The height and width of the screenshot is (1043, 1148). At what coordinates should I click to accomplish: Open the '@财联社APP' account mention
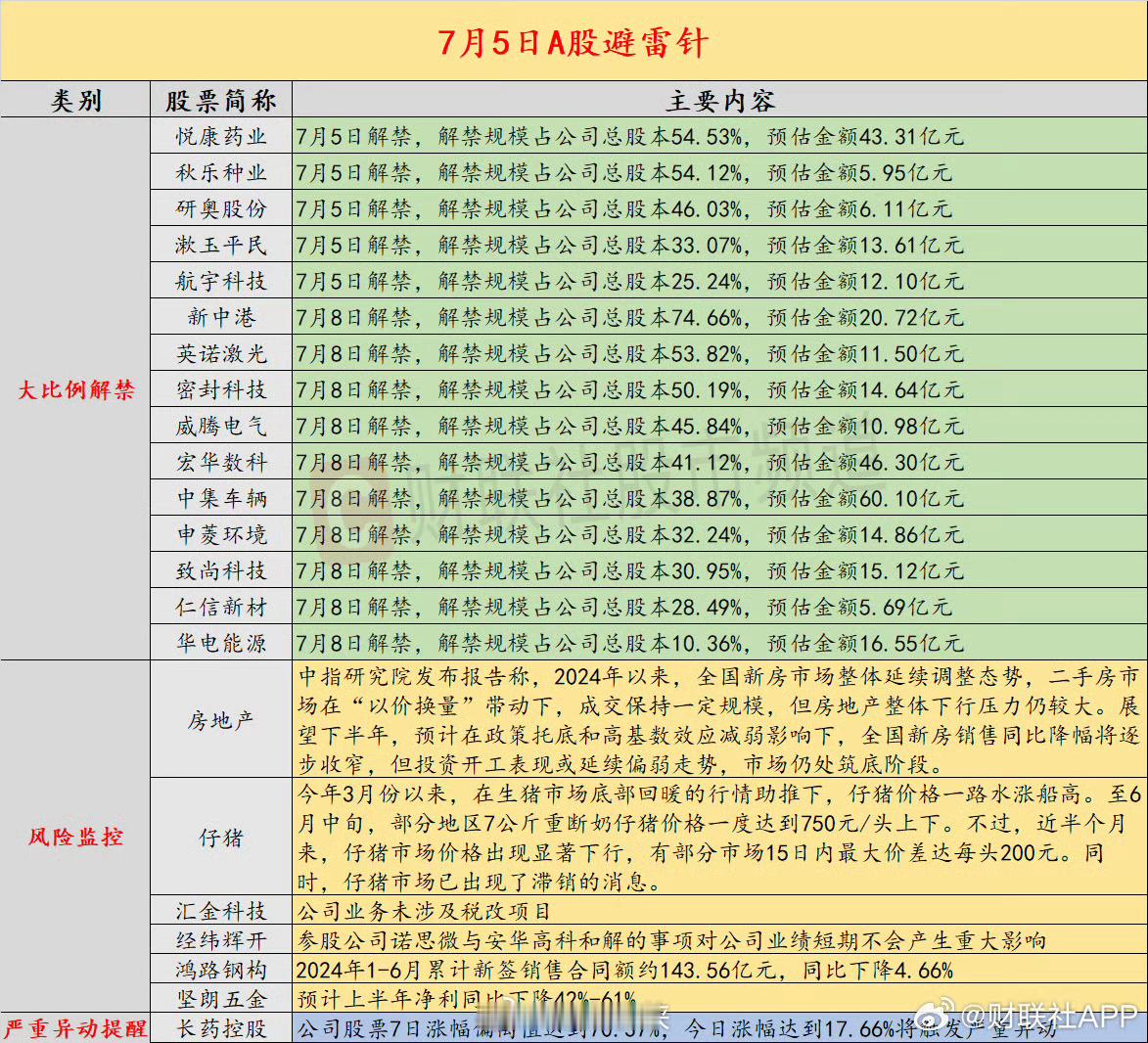[x=1049, y=1016]
